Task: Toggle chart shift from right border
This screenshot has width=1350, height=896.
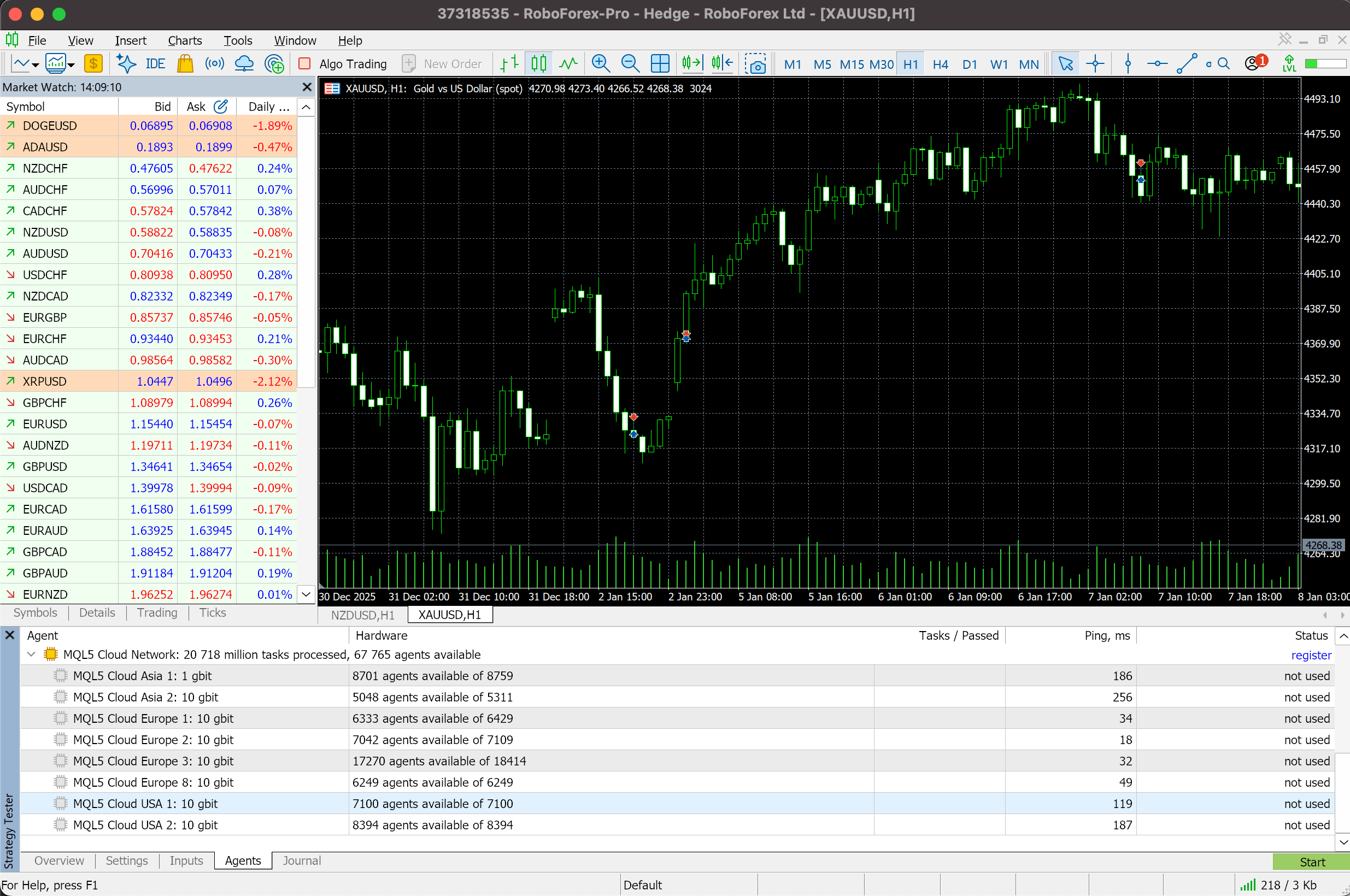Action: pos(722,63)
